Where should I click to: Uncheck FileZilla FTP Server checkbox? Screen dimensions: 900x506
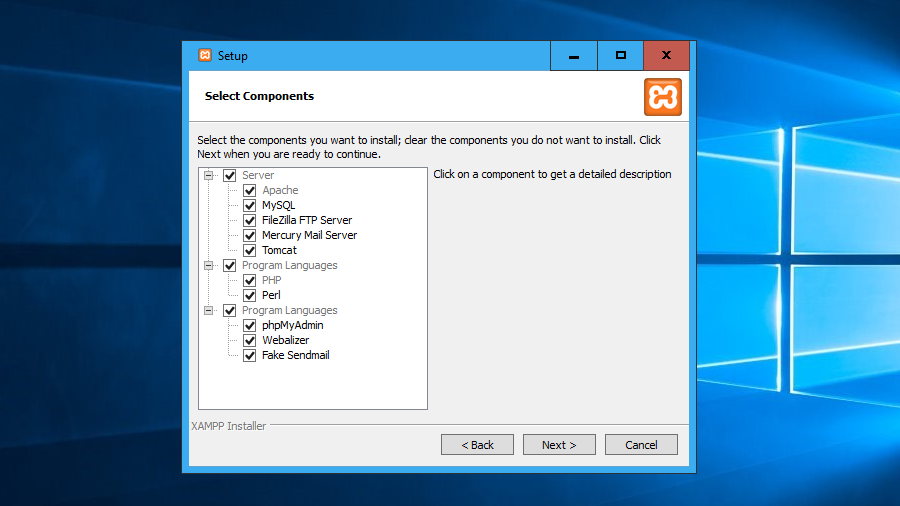tap(250, 220)
